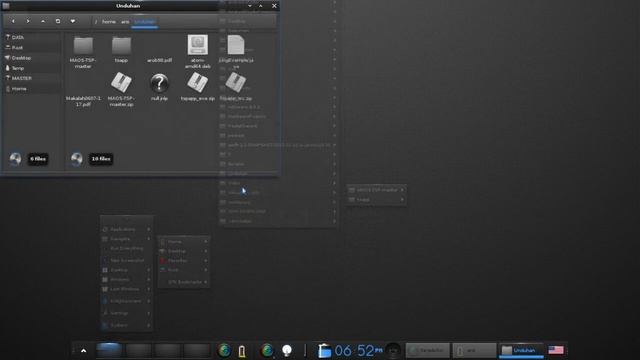
Task: Open Home in the file manager sidebar
Action: (x=32, y=89)
